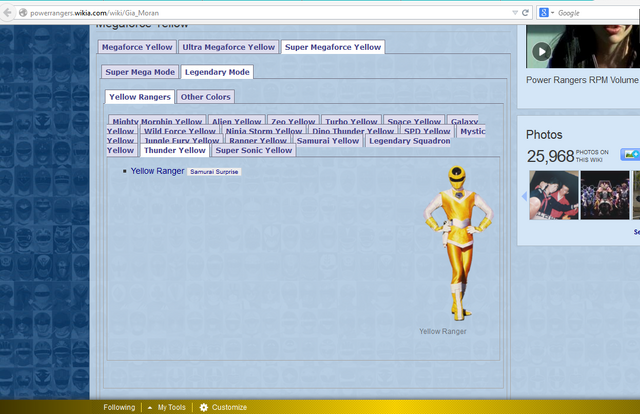Click the Yellow Ranger image caption
Screen dimensions: 640x414
(x=442, y=332)
